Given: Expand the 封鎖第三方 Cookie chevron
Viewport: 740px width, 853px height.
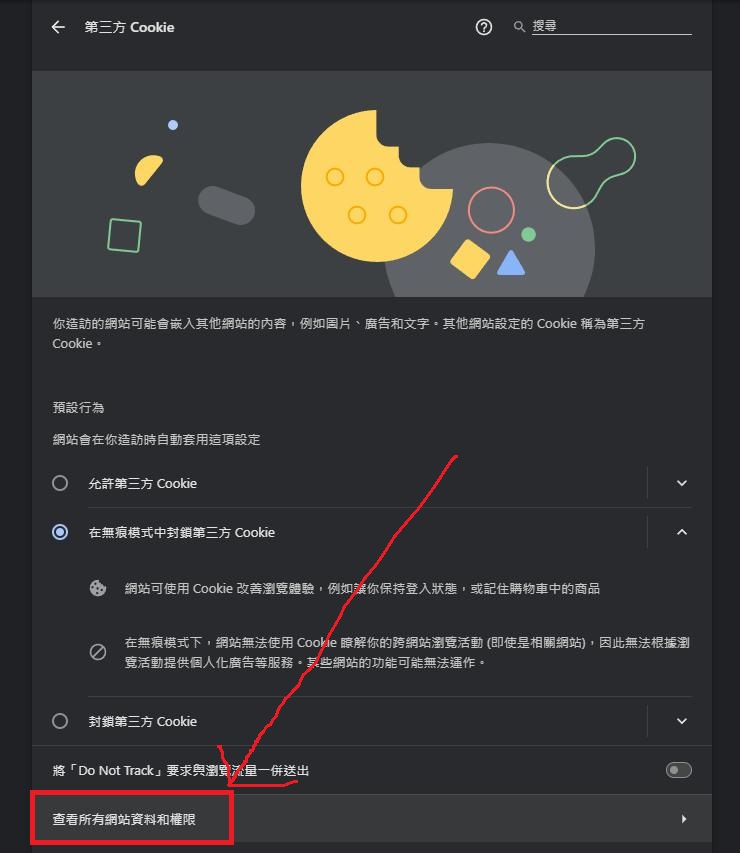Looking at the screenshot, I should click(682, 721).
